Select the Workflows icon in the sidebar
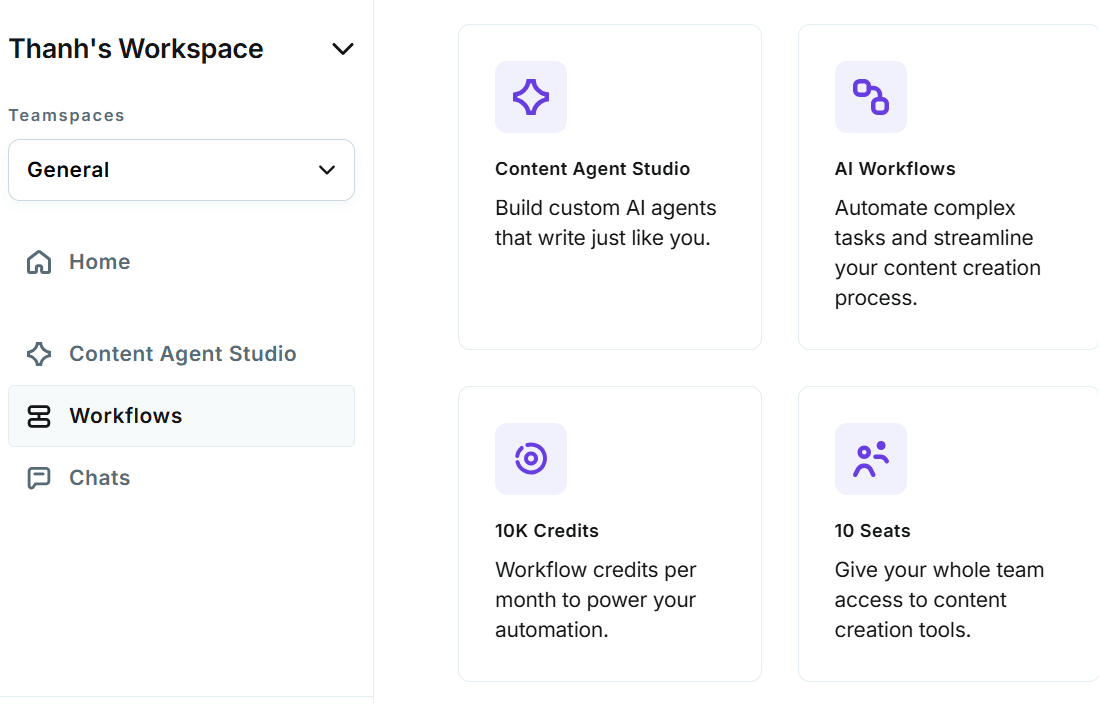The width and height of the screenshot is (1099, 704). (39, 416)
